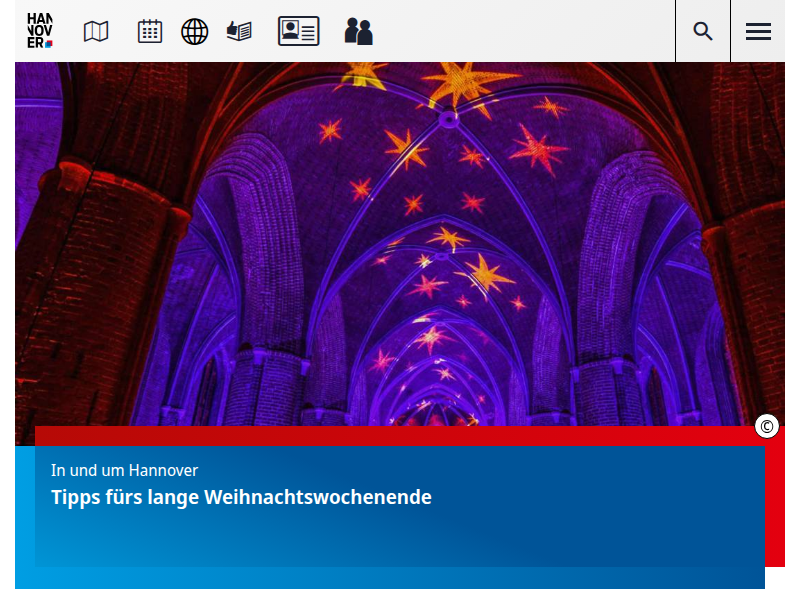Select the globe language icon
800x600 pixels.
pyautogui.click(x=194, y=31)
